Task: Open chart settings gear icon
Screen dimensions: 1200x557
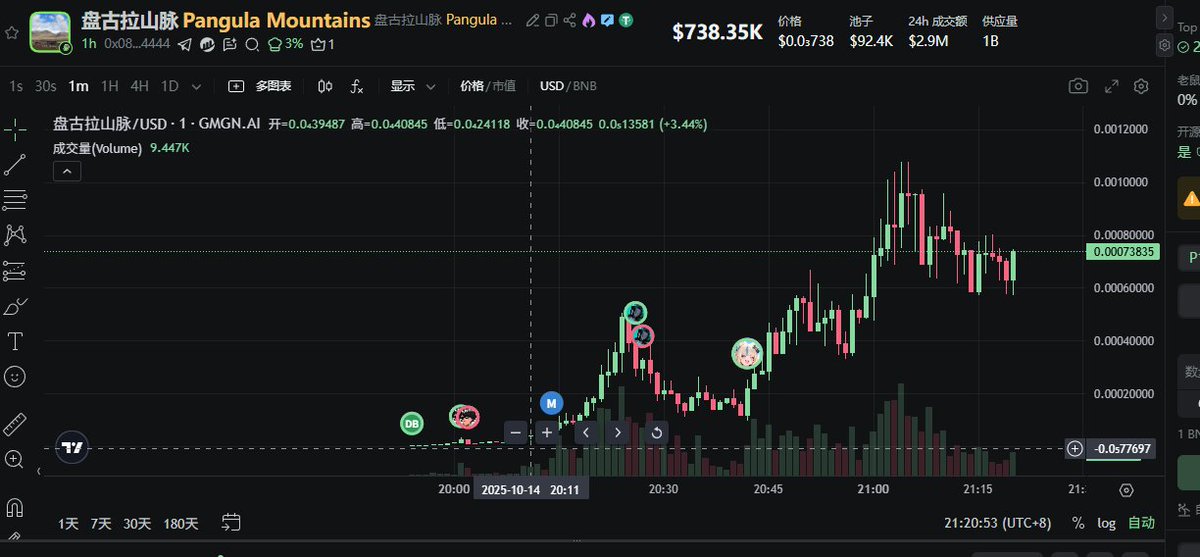Action: [1141, 87]
